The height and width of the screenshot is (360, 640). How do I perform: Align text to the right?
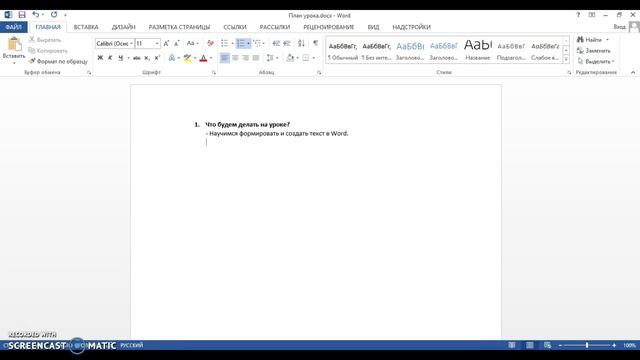coord(245,58)
